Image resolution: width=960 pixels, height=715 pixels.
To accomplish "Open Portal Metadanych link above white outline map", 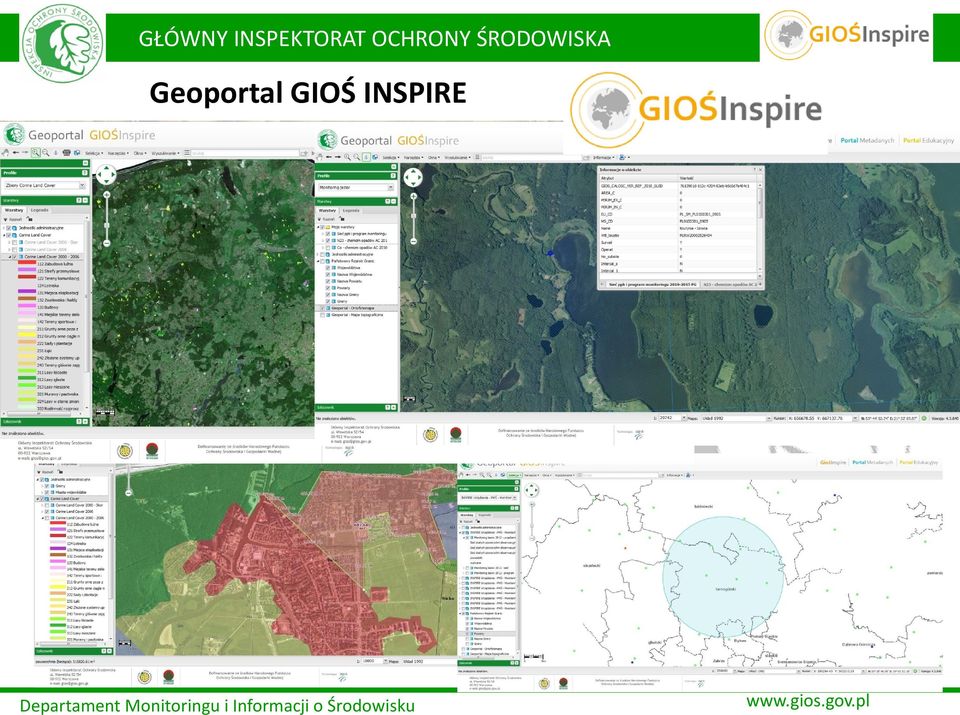I will [x=872, y=462].
